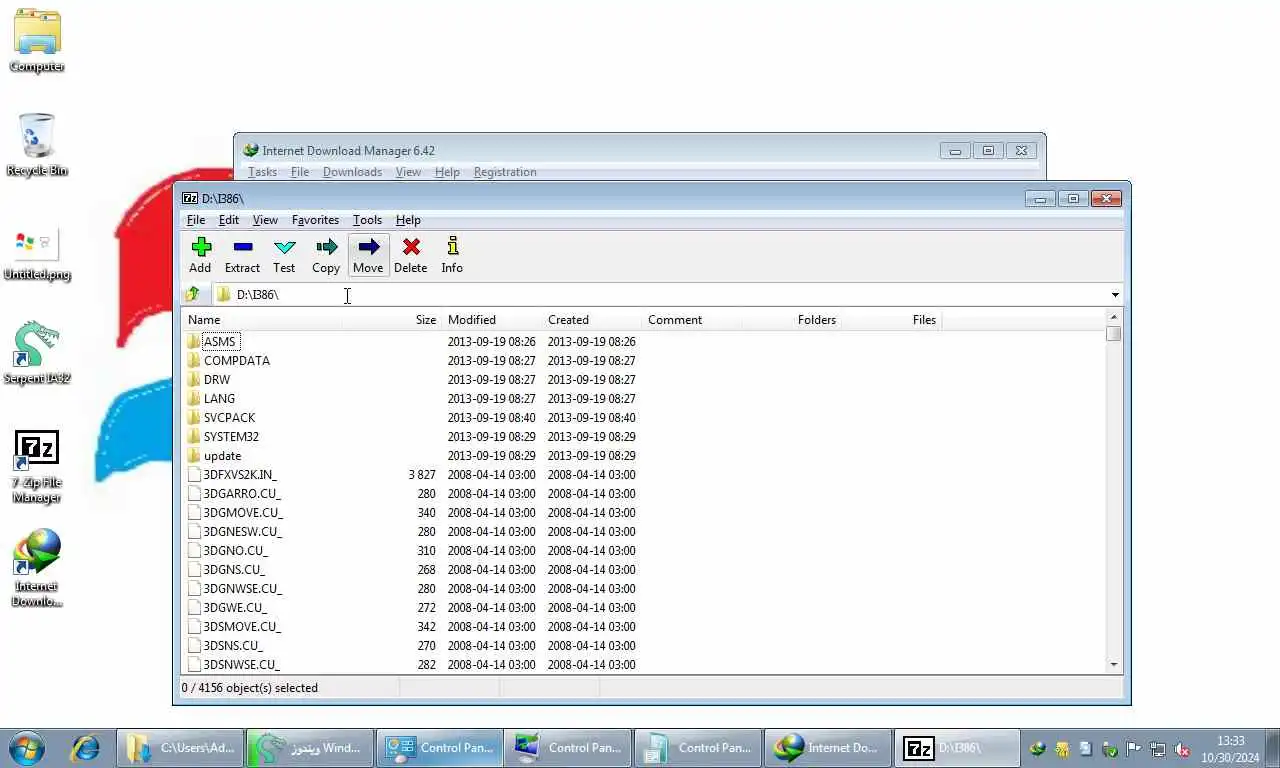Open Tasks menu in Internet Download Manager

click(262, 172)
